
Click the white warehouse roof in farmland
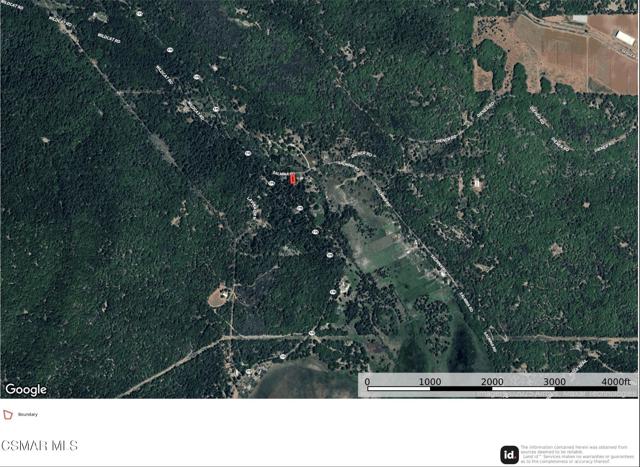point(625,38)
